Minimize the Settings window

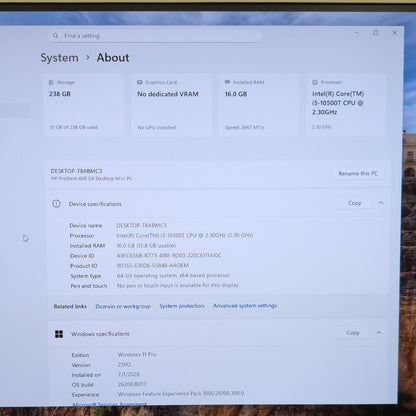click(357, 33)
